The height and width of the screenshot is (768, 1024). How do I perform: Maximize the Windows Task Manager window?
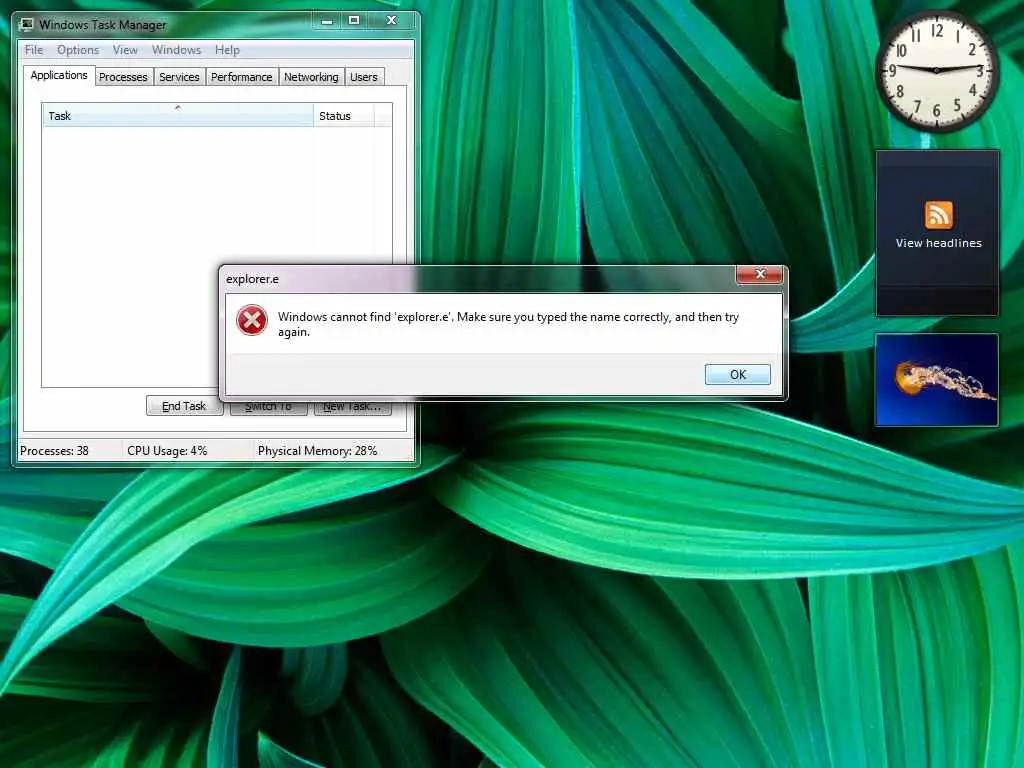(354, 21)
